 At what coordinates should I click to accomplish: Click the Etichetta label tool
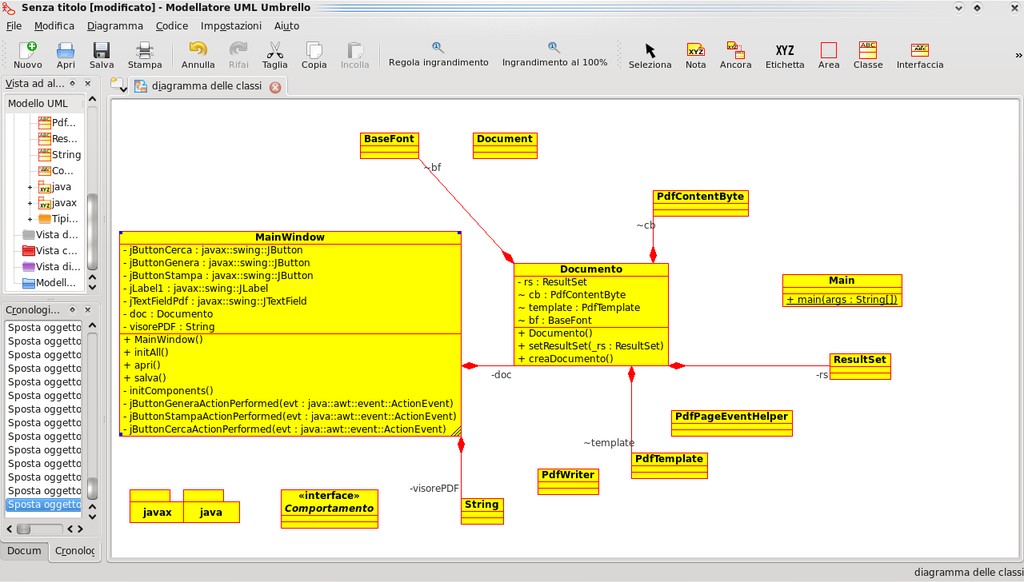click(x=784, y=54)
